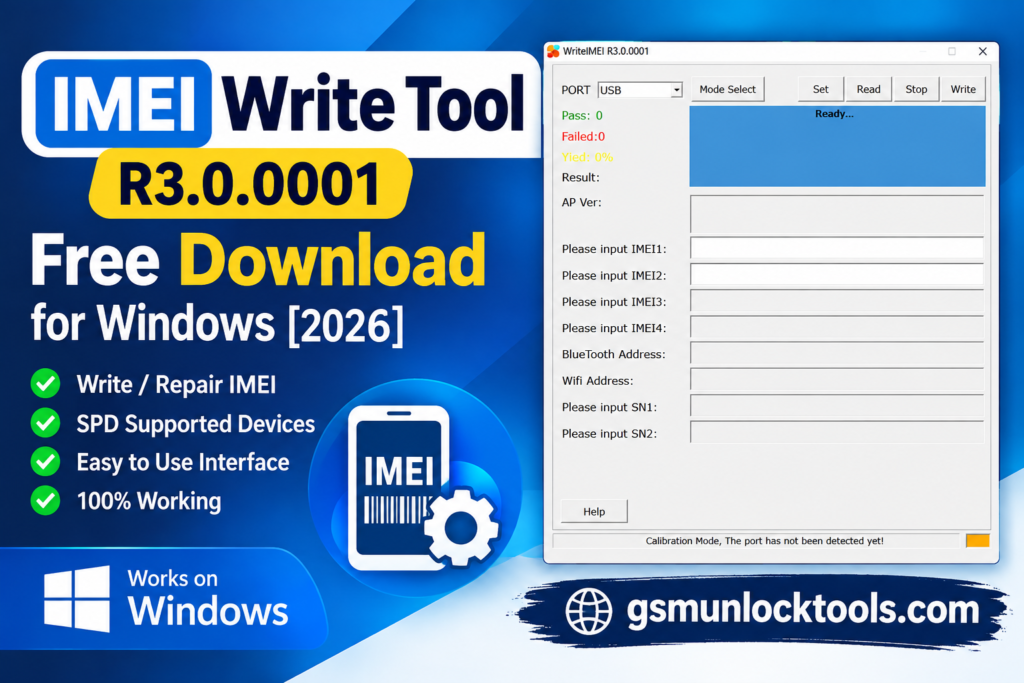Click the gsmunlocktools.com website text
1024x683 pixels.
(x=803, y=610)
